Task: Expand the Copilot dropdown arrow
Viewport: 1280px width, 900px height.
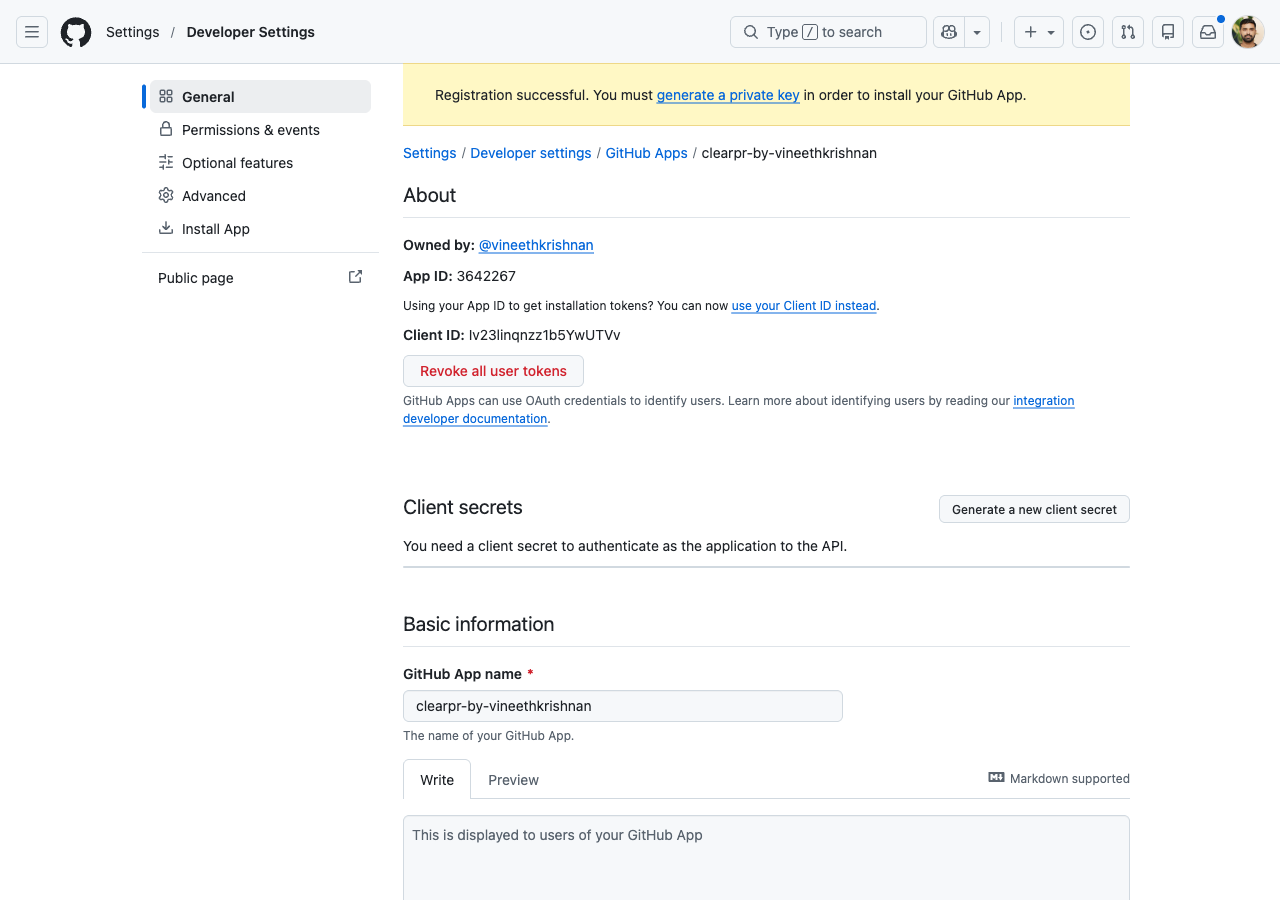Action: pos(977,32)
